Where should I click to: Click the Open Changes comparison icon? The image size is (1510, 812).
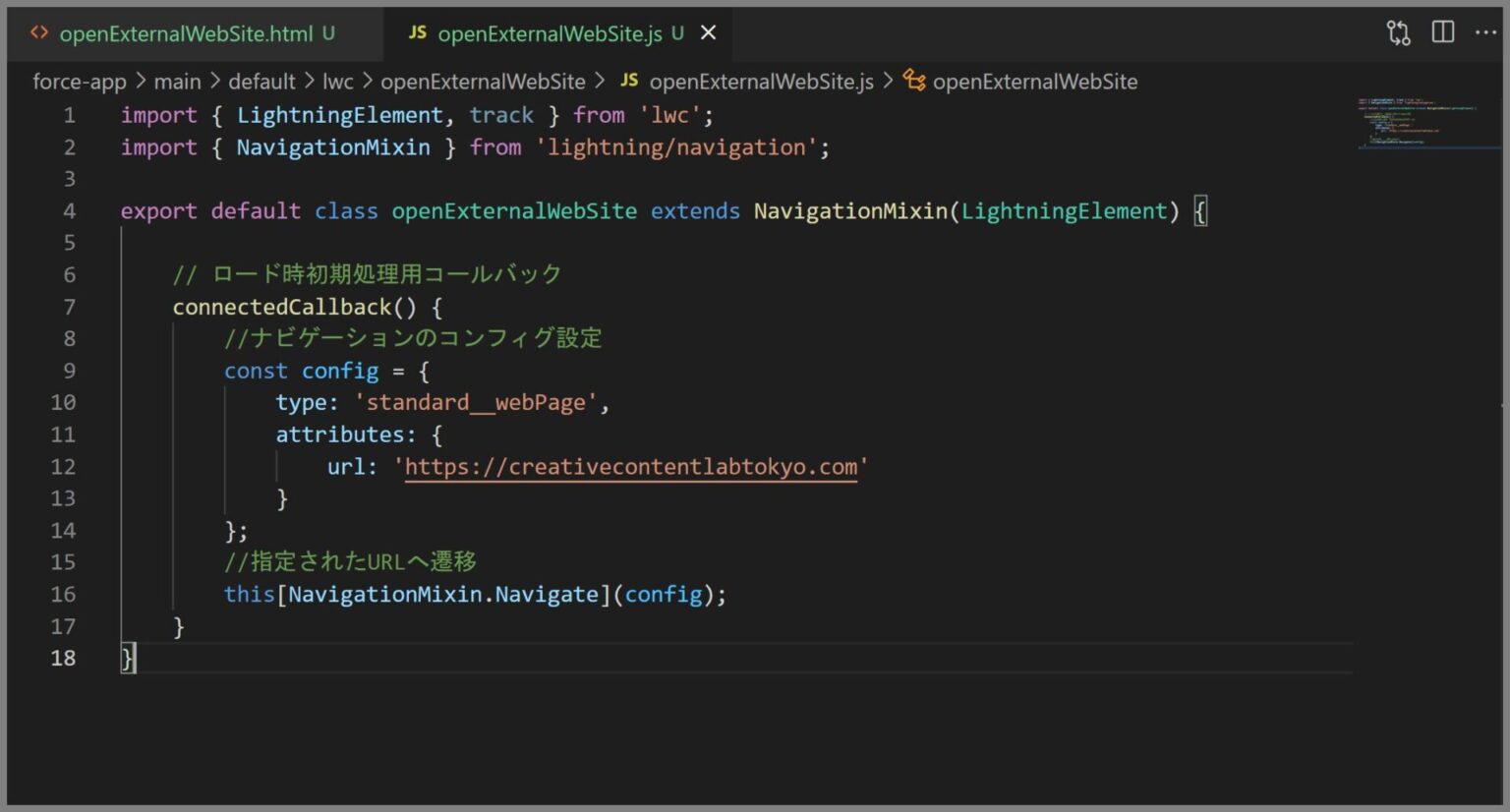tap(1397, 31)
